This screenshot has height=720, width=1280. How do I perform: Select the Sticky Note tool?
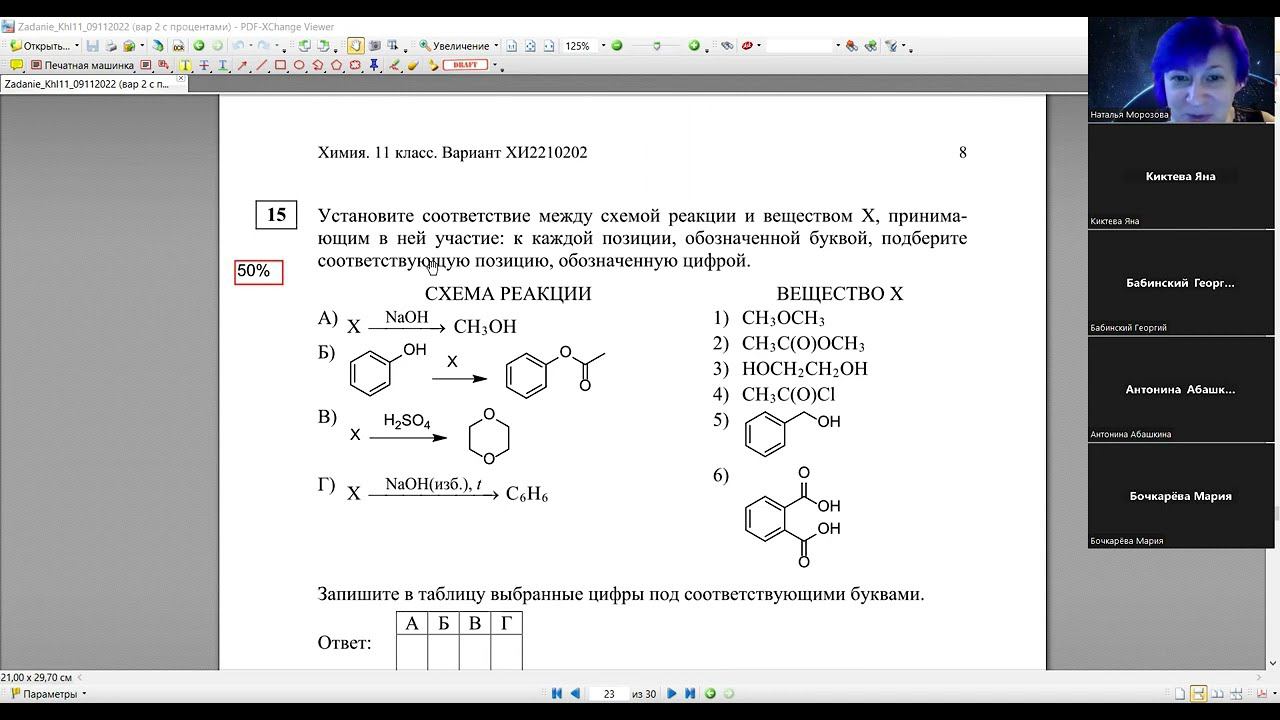coord(17,65)
